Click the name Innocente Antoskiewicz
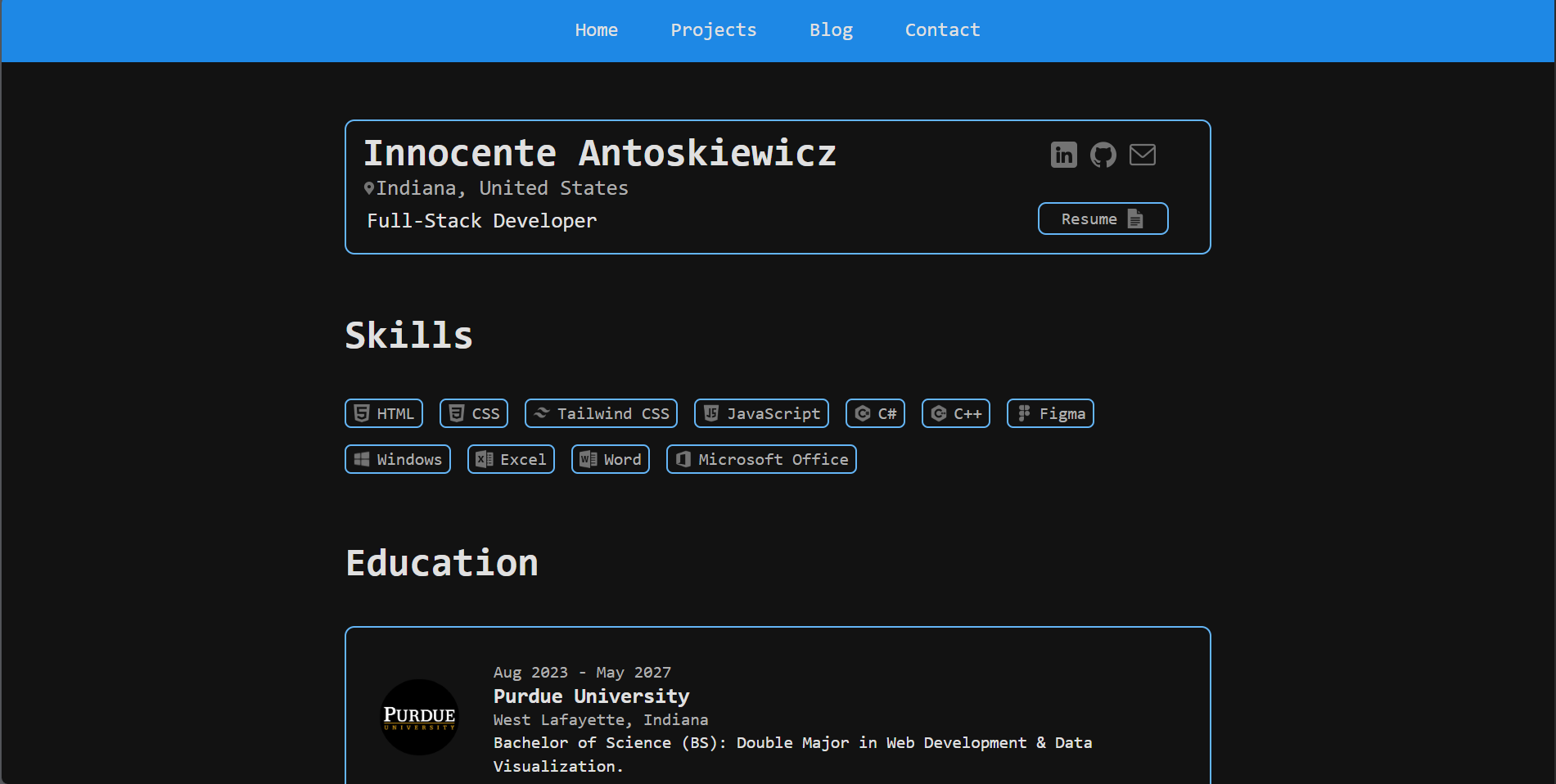This screenshot has width=1556, height=784. (600, 153)
